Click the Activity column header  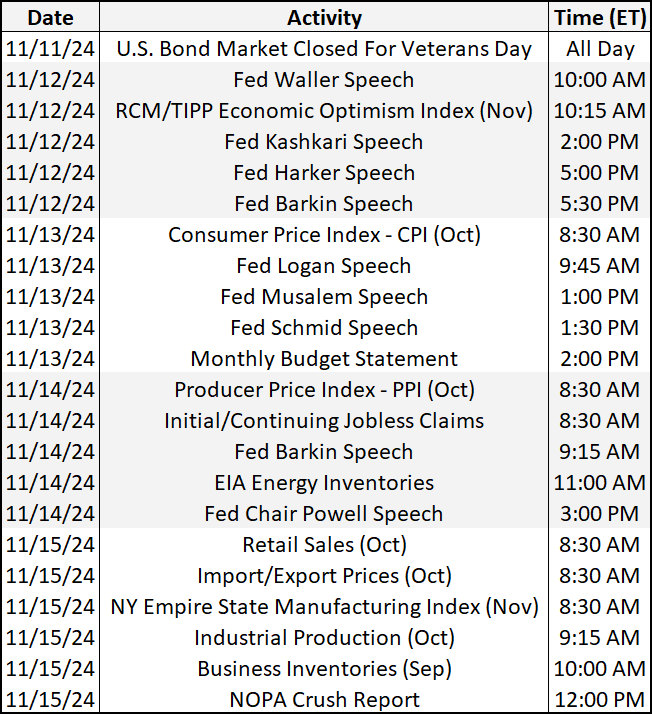point(324,17)
